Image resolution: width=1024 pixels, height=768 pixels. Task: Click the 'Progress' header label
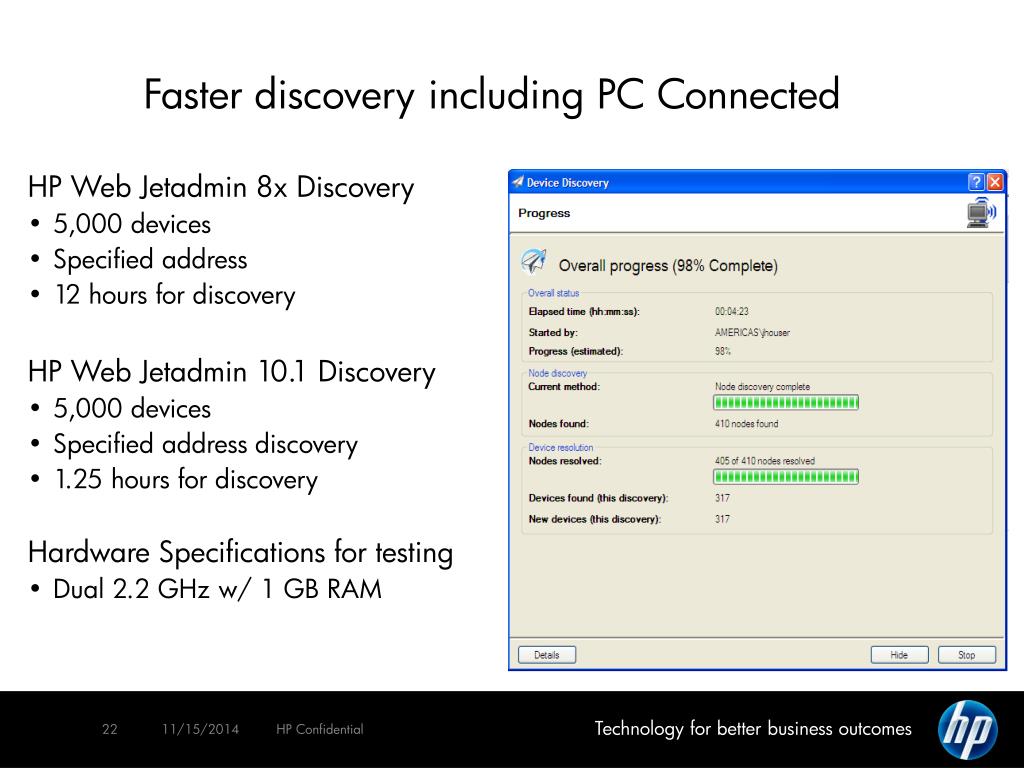click(x=544, y=213)
